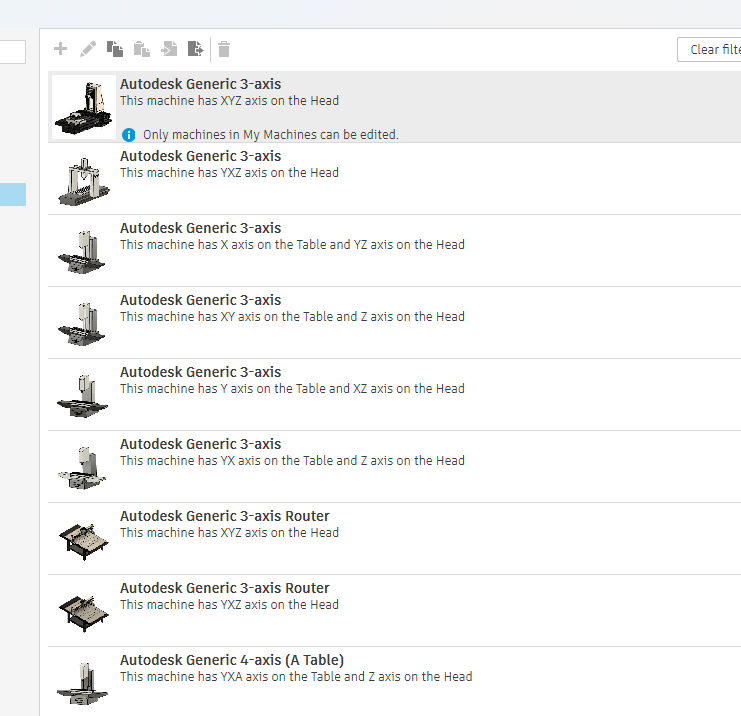741x716 pixels.
Task: Select thumbnail of XY axis on Table machine
Action: tap(82, 324)
